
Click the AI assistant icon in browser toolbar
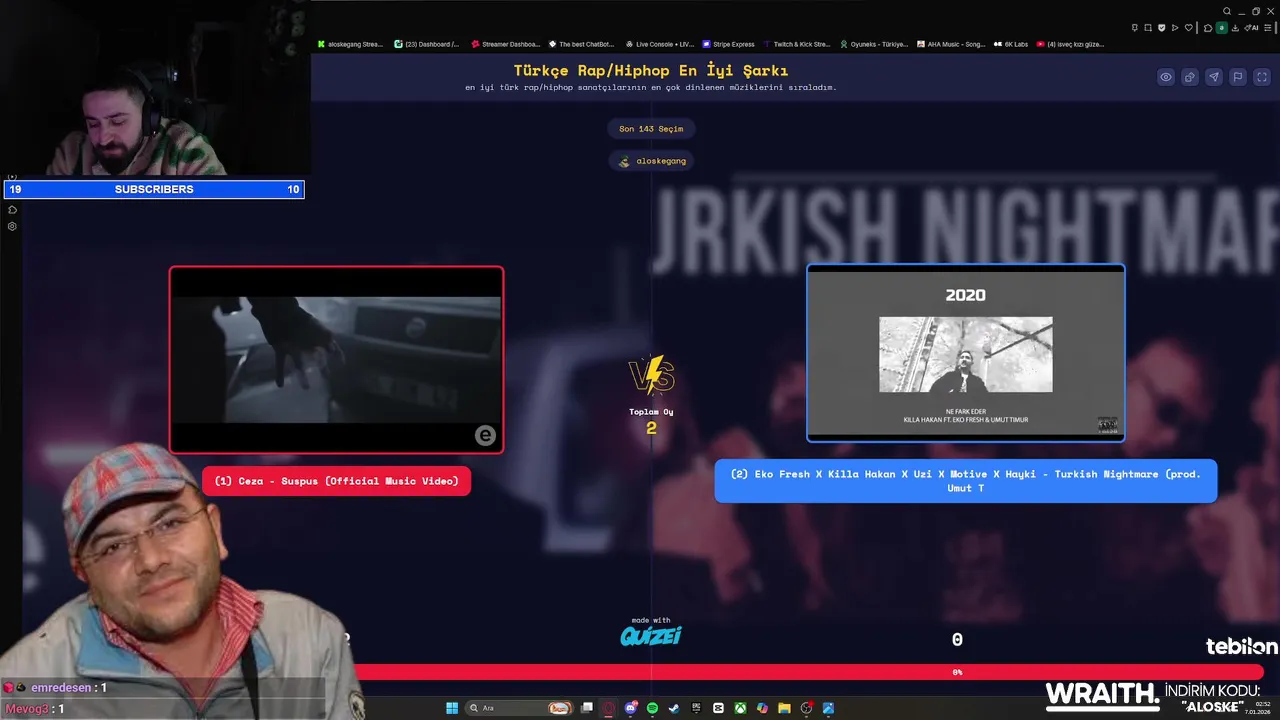click(1251, 27)
